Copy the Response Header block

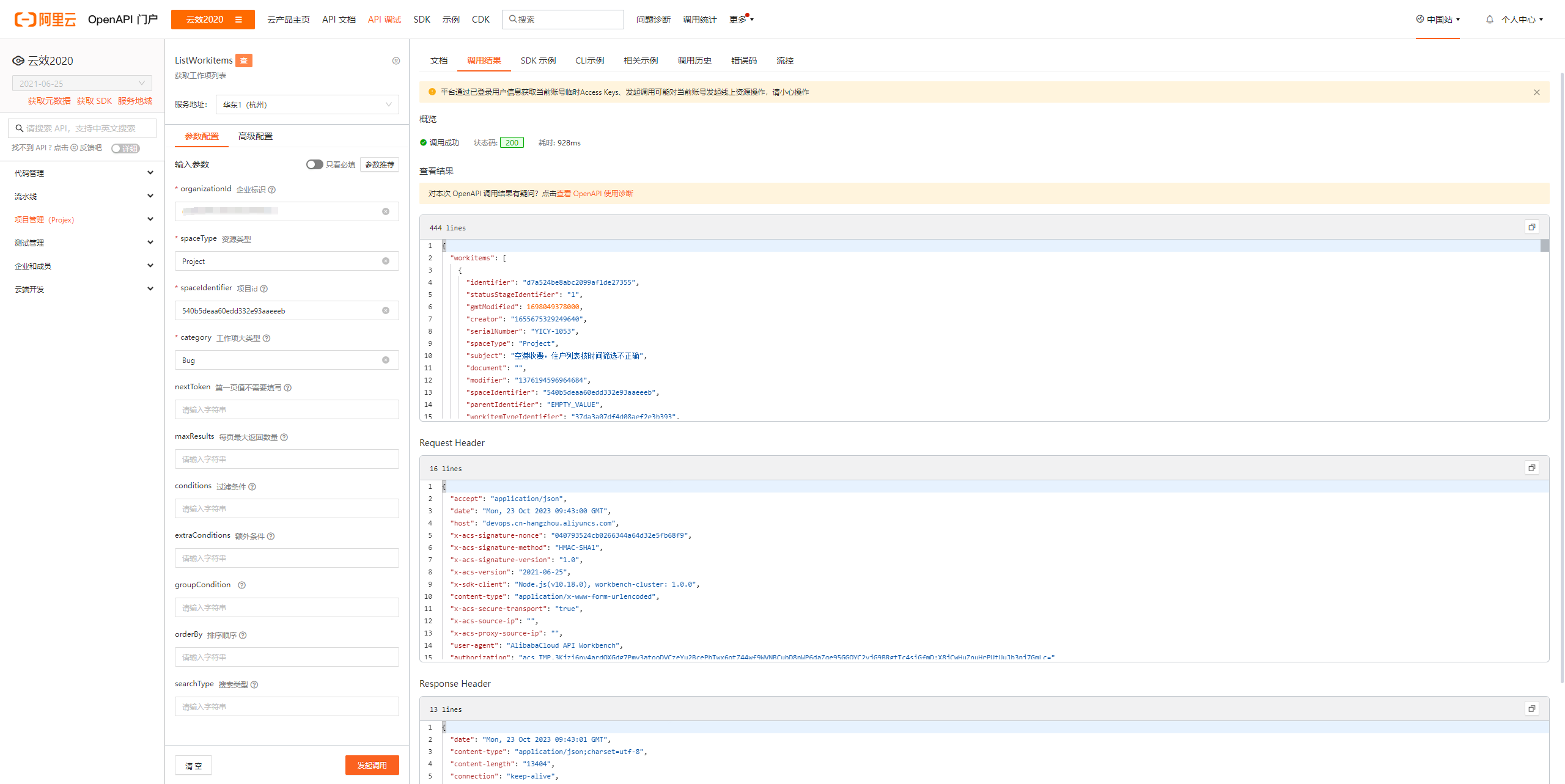pos(1532,709)
